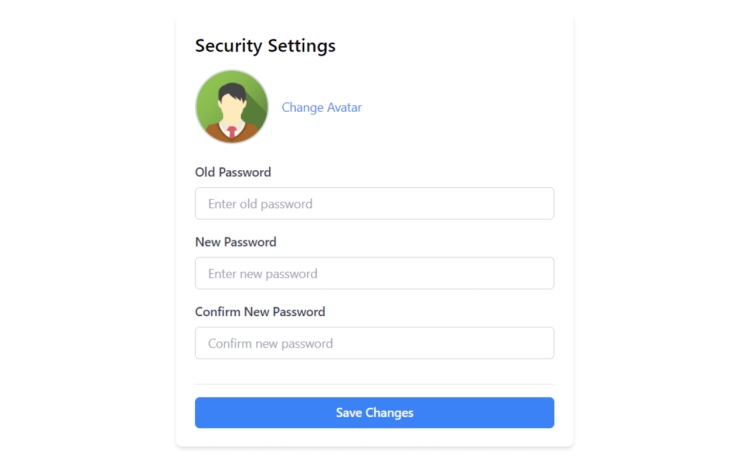The image size is (750, 469).
Task: Click the Confirm New Password field
Action: 375,343
